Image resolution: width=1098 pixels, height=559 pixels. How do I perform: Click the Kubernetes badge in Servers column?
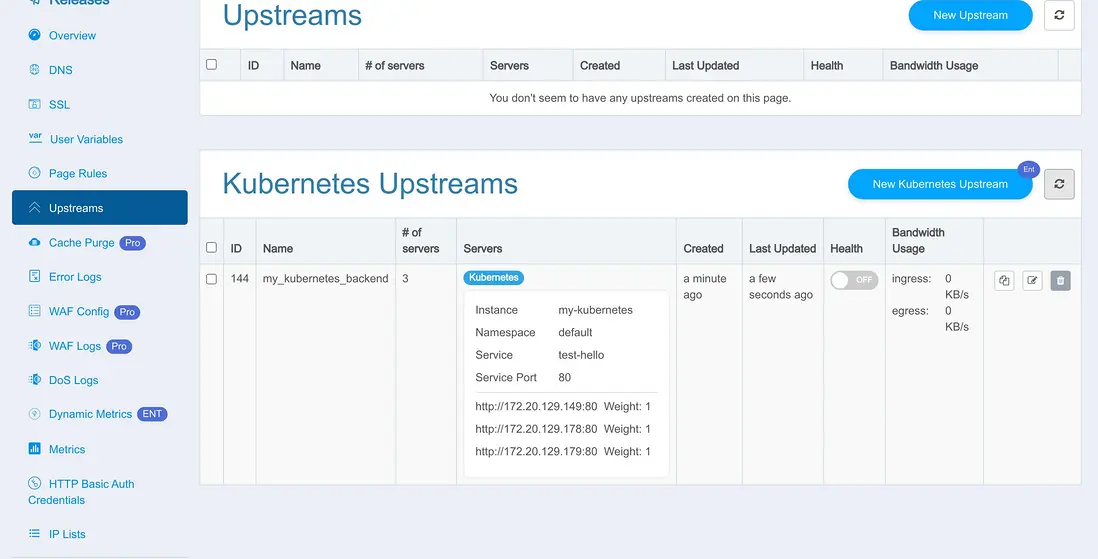click(494, 277)
